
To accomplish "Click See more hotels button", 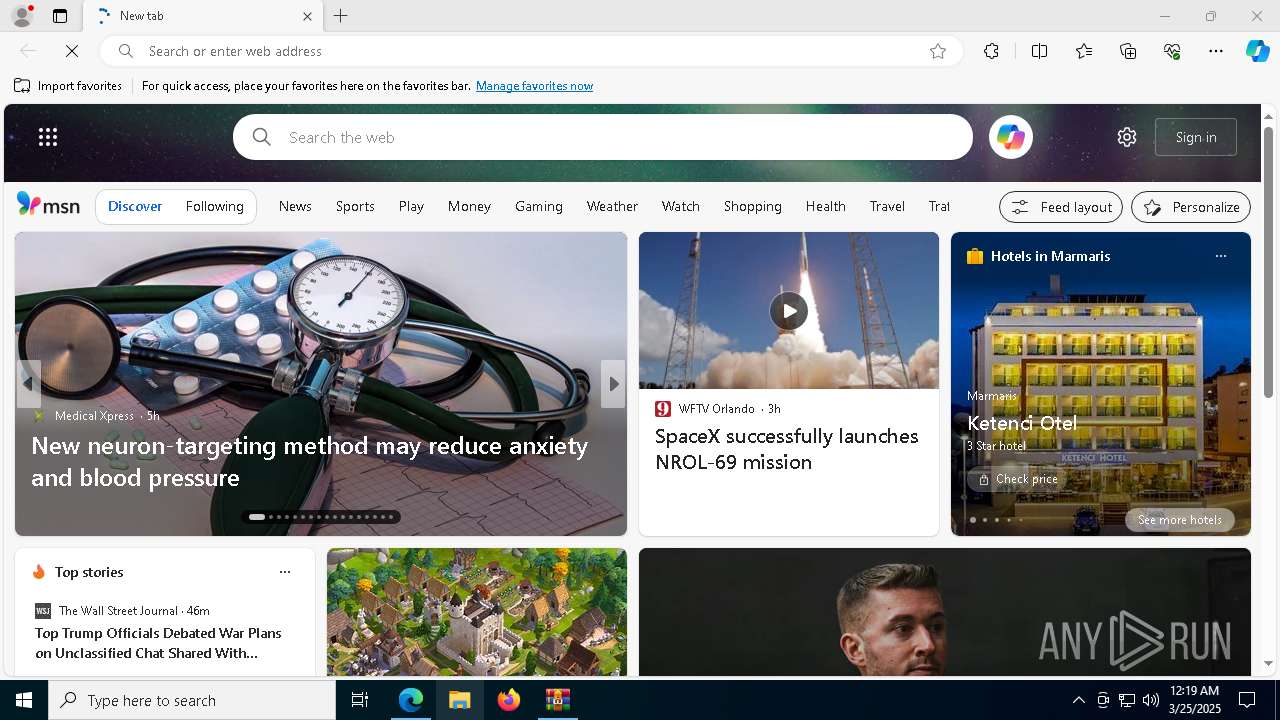I will [1180, 520].
